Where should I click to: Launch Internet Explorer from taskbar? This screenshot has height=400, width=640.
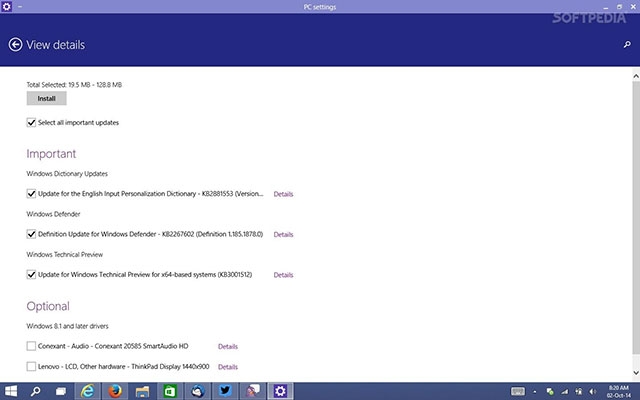point(87,390)
